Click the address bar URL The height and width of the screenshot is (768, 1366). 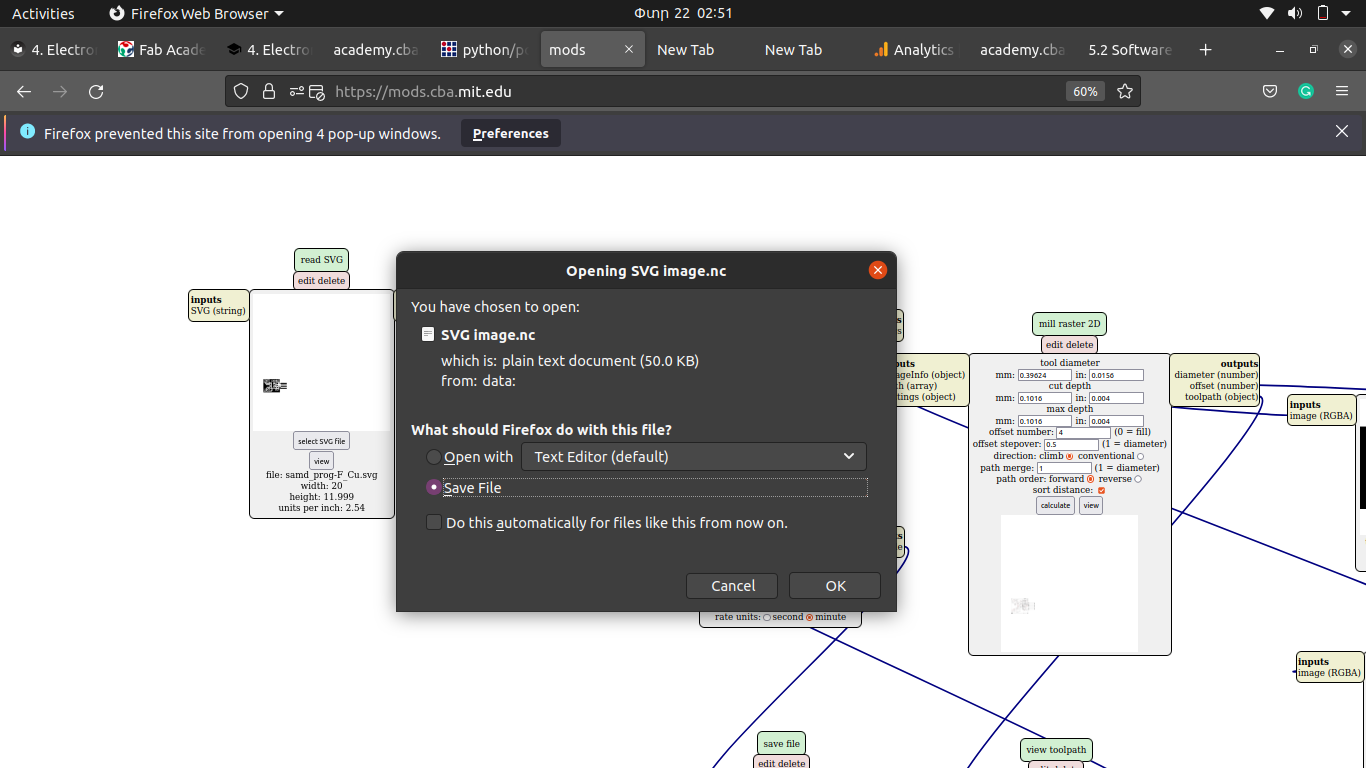423,91
